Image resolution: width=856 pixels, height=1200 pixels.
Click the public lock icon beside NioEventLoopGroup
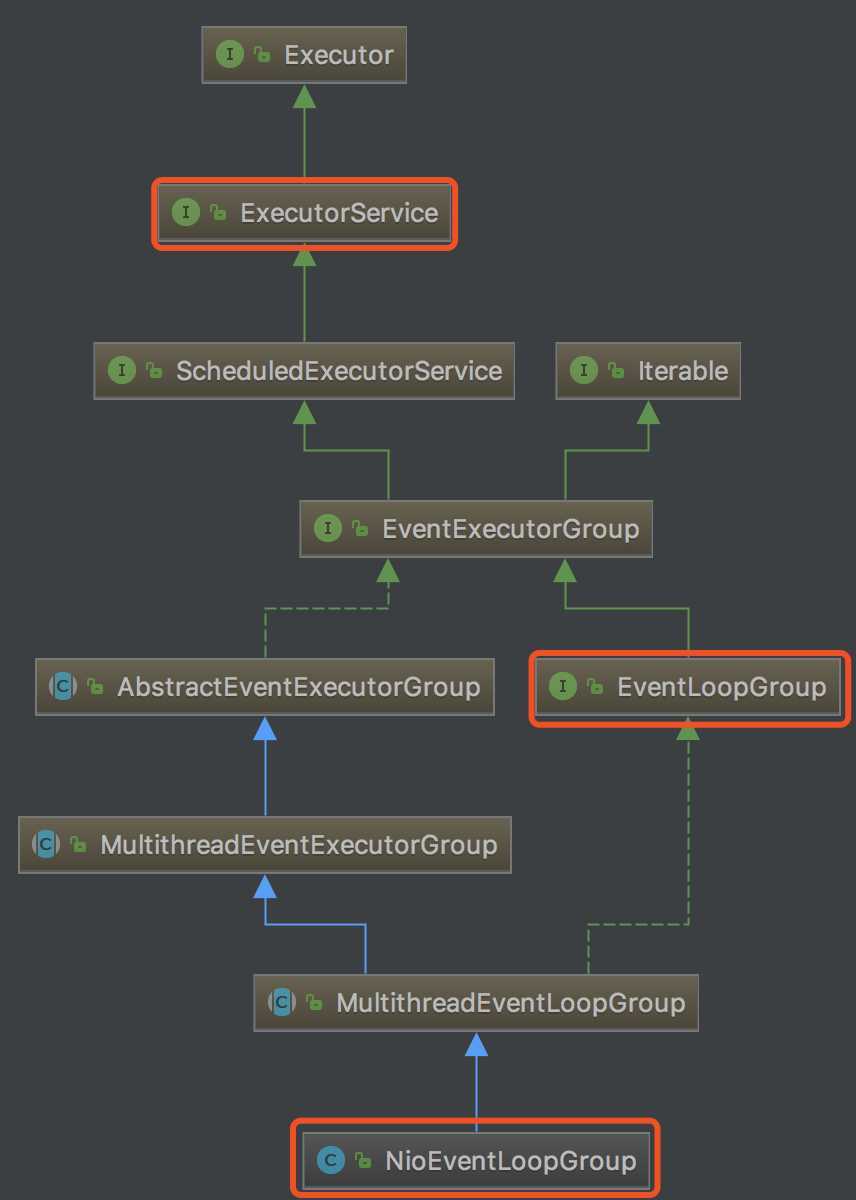tap(361, 1161)
